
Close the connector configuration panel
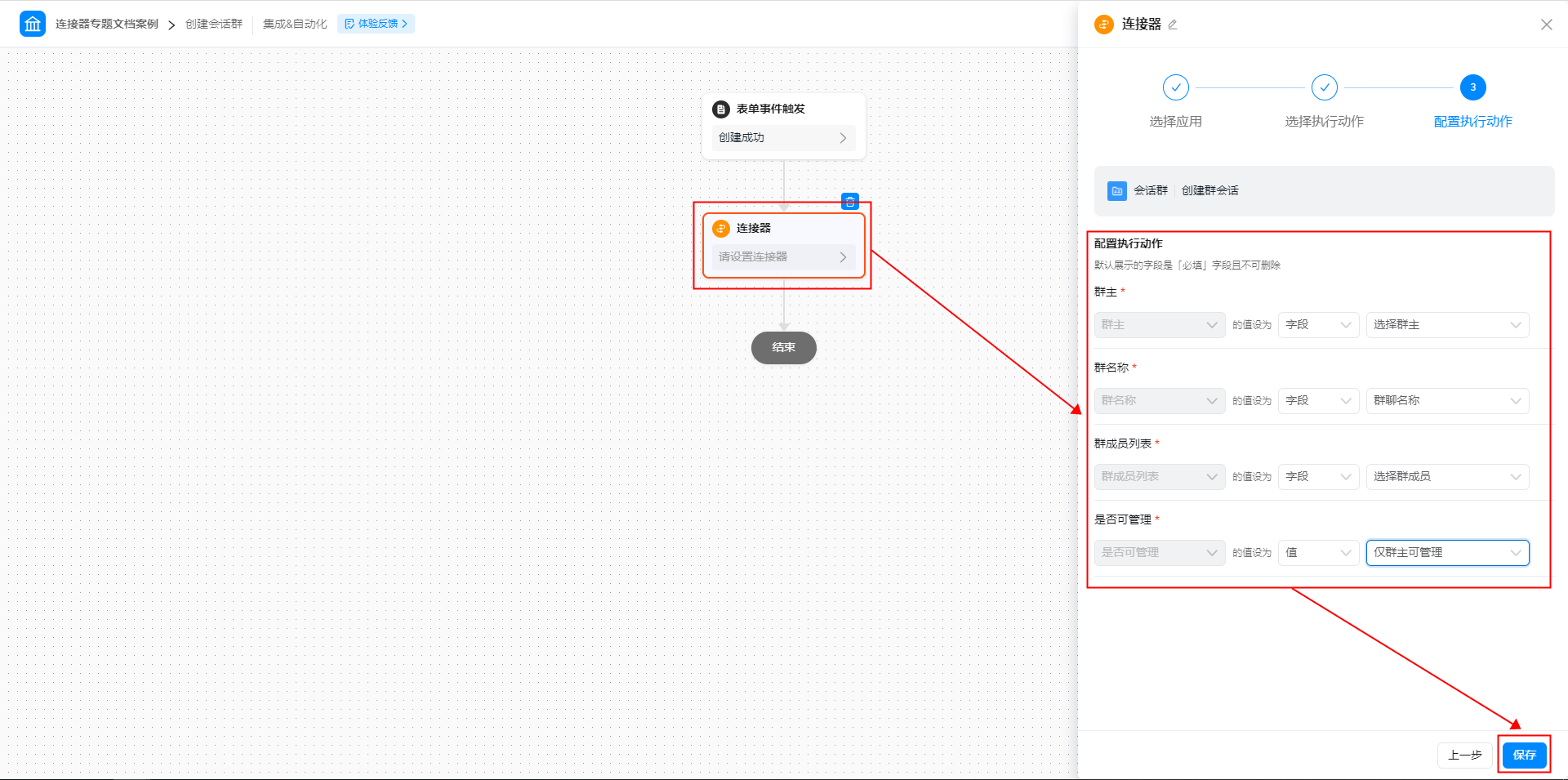[1547, 25]
